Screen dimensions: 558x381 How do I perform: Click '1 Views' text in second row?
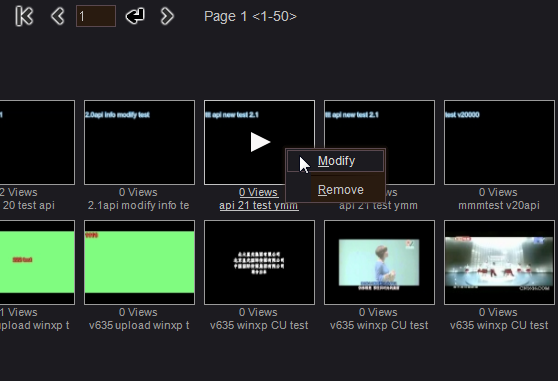click(x=19, y=312)
